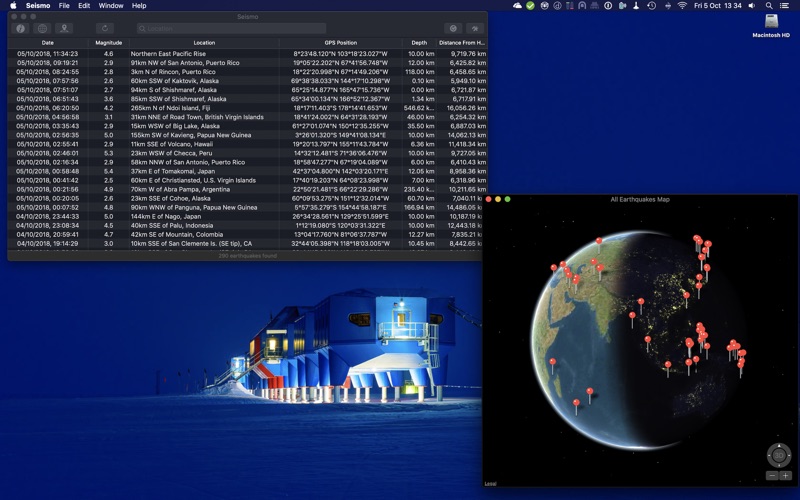
Task: Select the 3km N of Rincon, Puerto Rico row
Action: point(247,72)
